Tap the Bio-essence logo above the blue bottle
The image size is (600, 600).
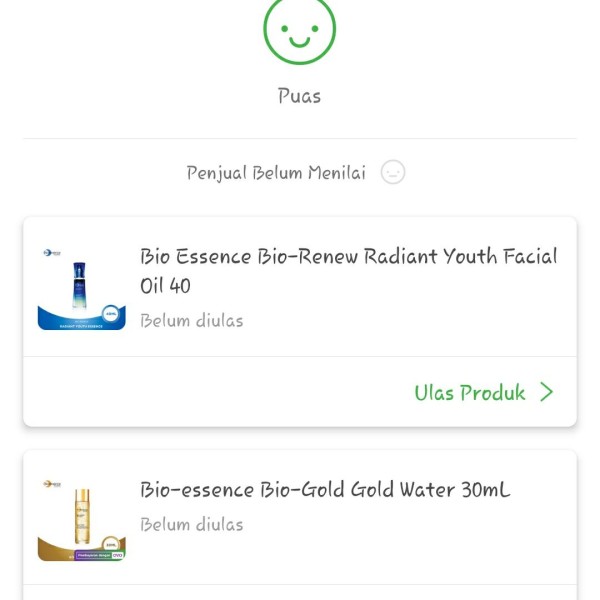52,253
